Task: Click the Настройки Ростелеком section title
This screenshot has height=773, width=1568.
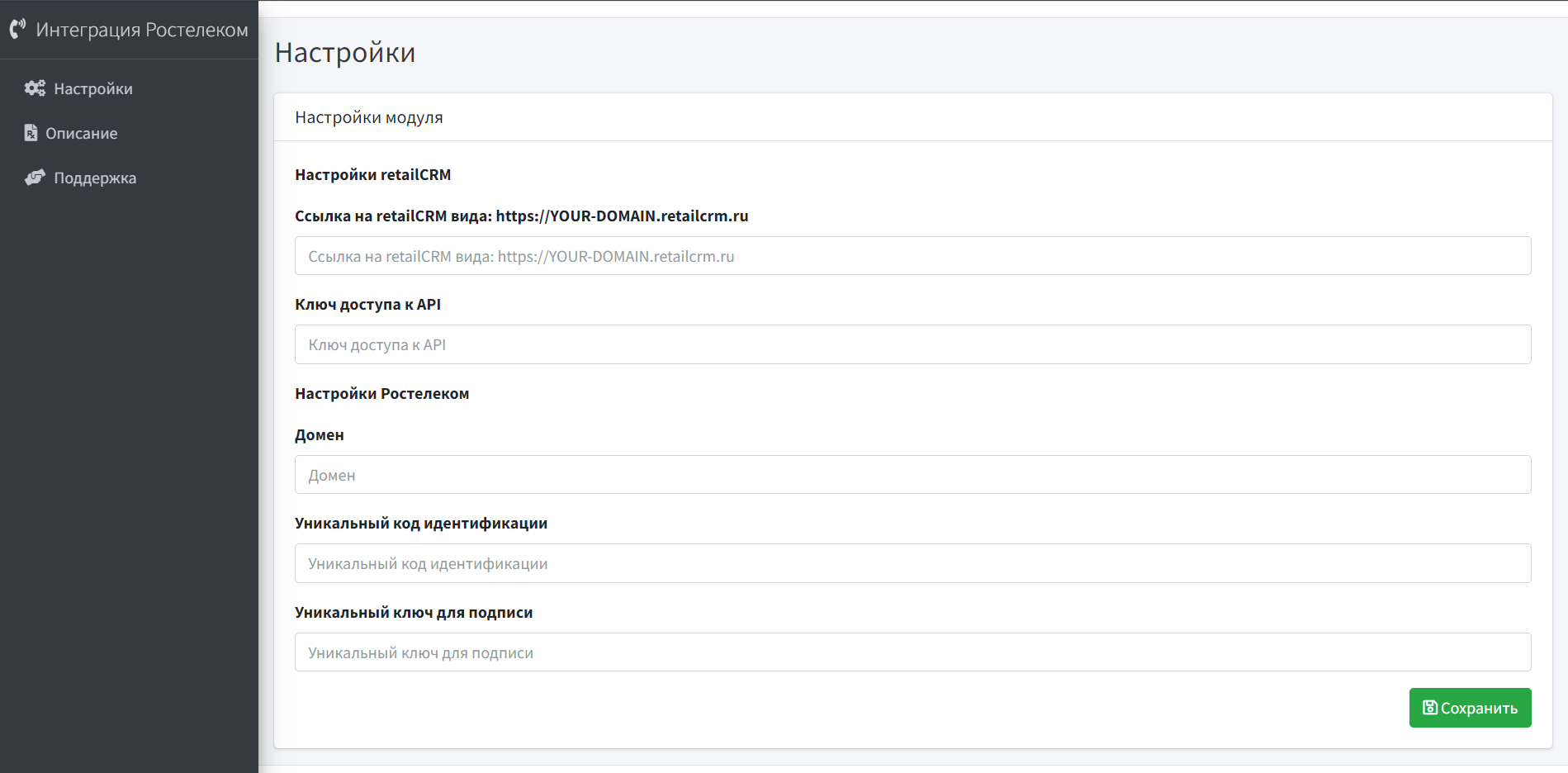Action: click(x=382, y=394)
